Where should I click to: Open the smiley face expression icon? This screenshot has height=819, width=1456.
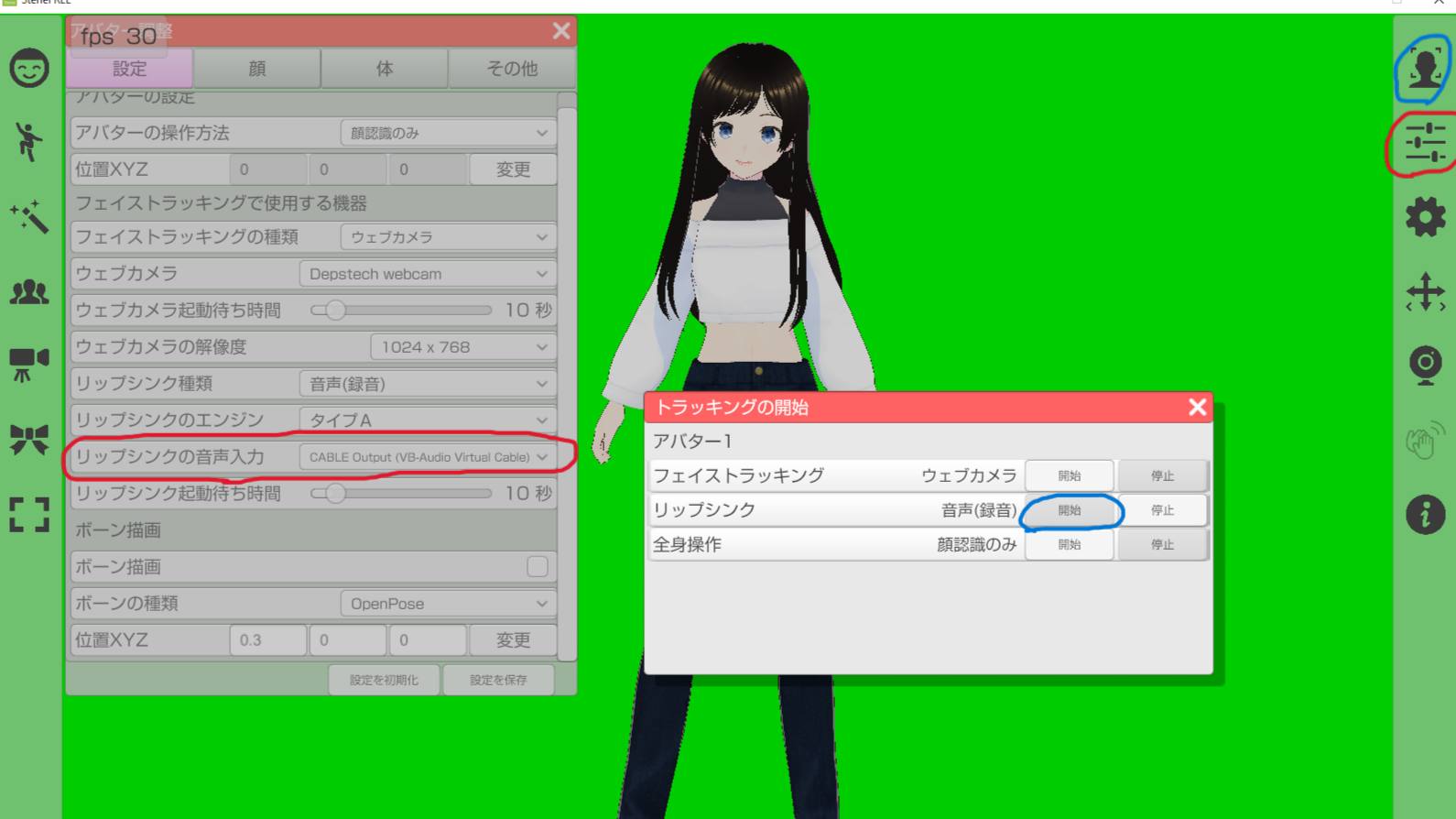[29, 68]
